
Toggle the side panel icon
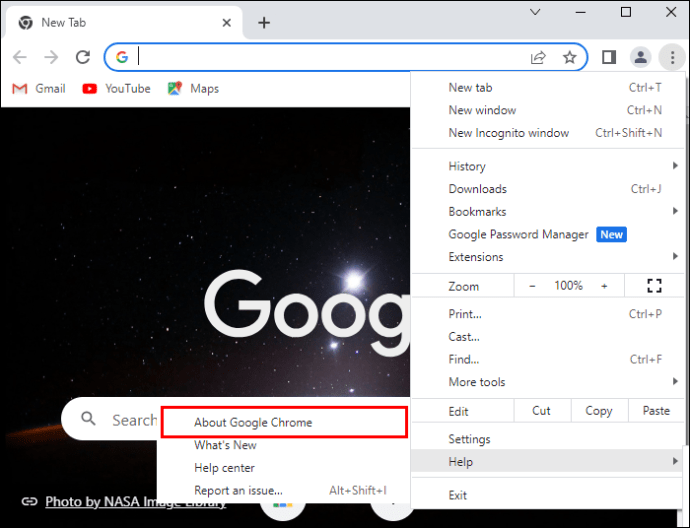[x=609, y=57]
